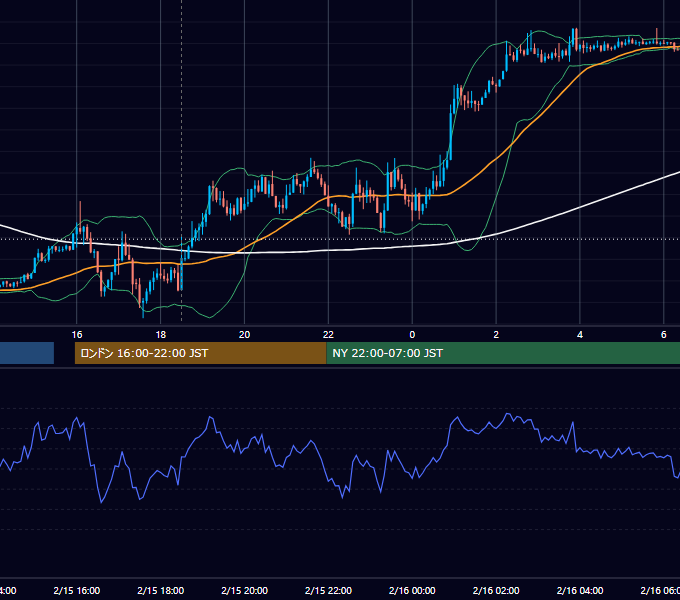Click time axis label 6 on the price chart

click(x=664, y=335)
